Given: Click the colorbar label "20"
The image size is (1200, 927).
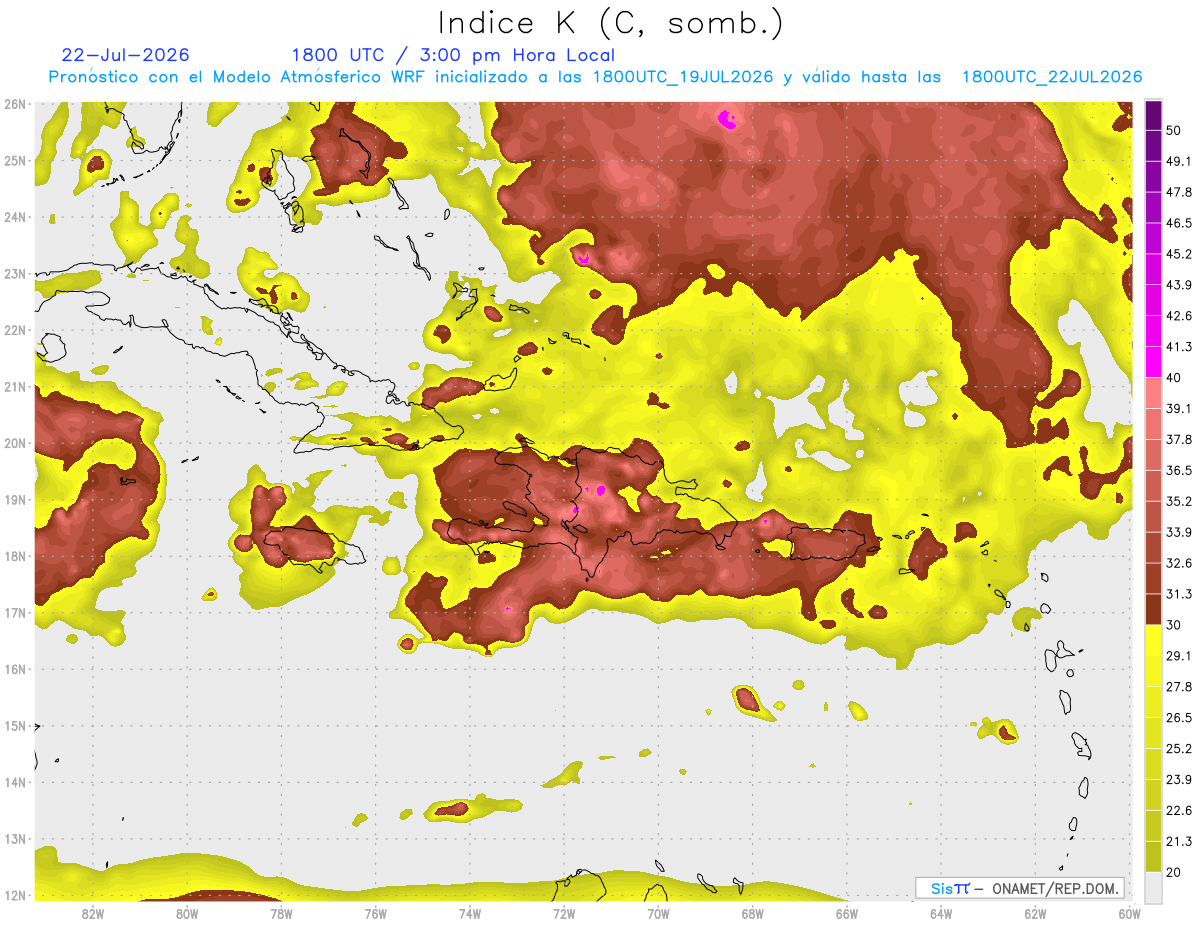Looking at the screenshot, I should pos(1174,873).
